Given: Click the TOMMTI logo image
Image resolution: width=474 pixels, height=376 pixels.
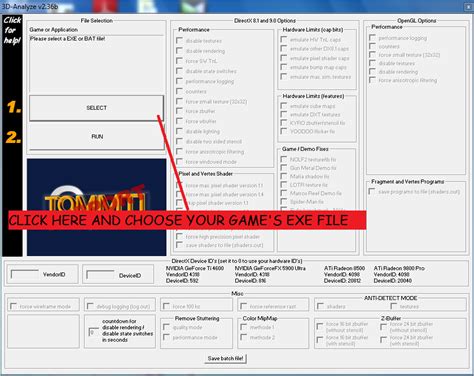Looking at the screenshot, I should click(97, 207).
